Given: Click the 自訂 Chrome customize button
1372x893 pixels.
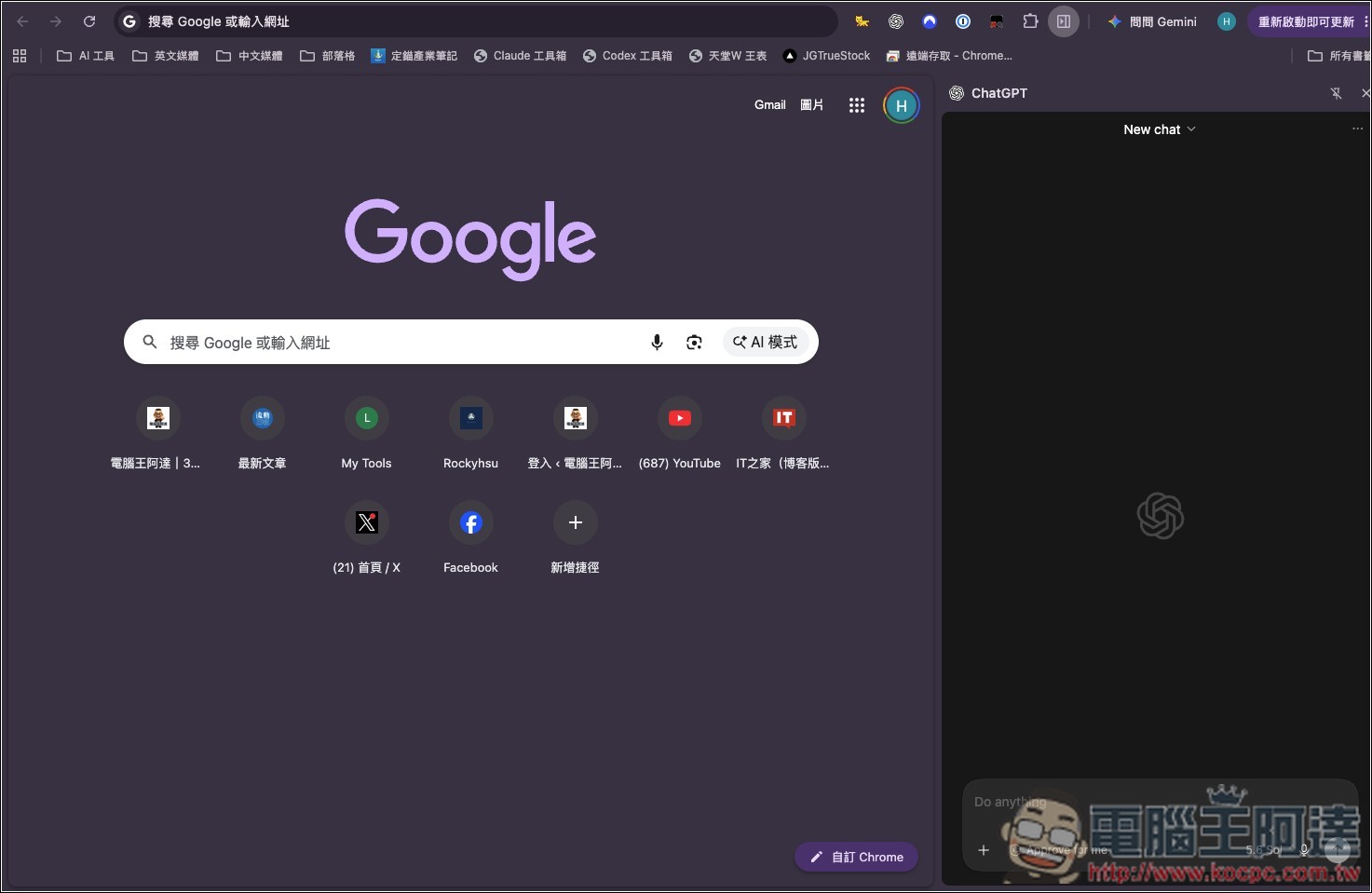Looking at the screenshot, I should pos(857,857).
